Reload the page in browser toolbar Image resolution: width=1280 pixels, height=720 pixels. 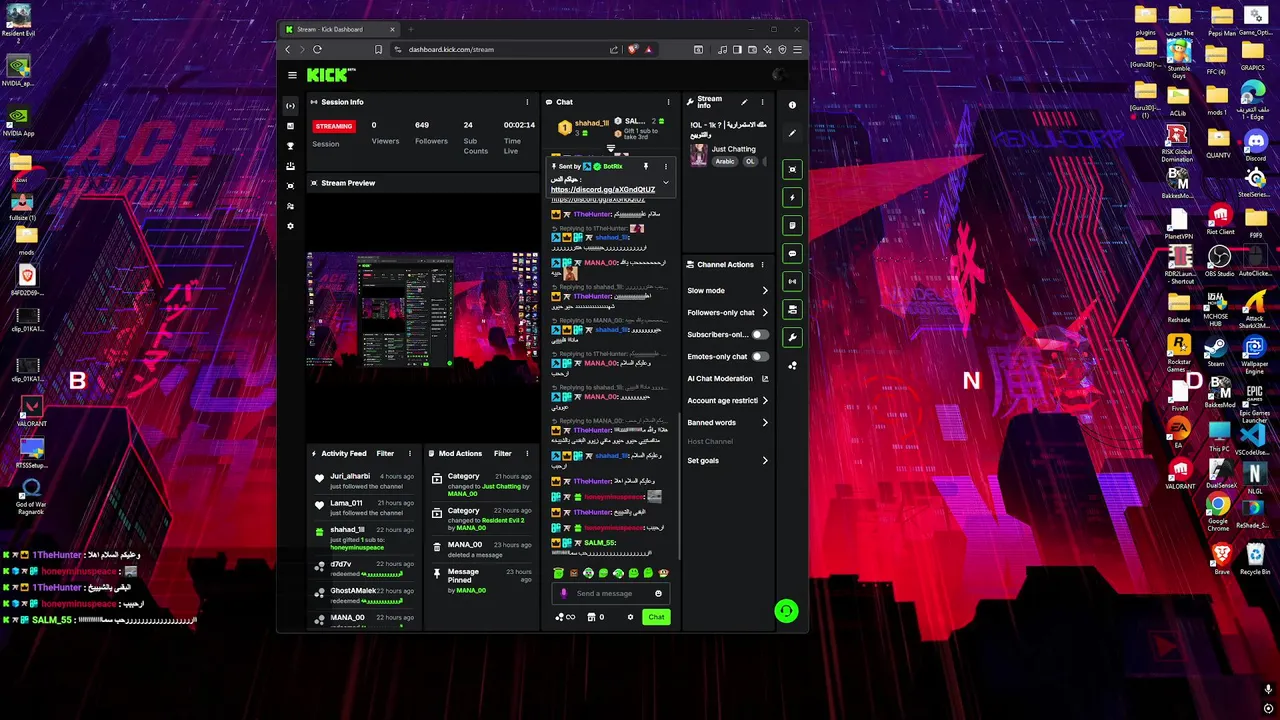tap(317, 49)
